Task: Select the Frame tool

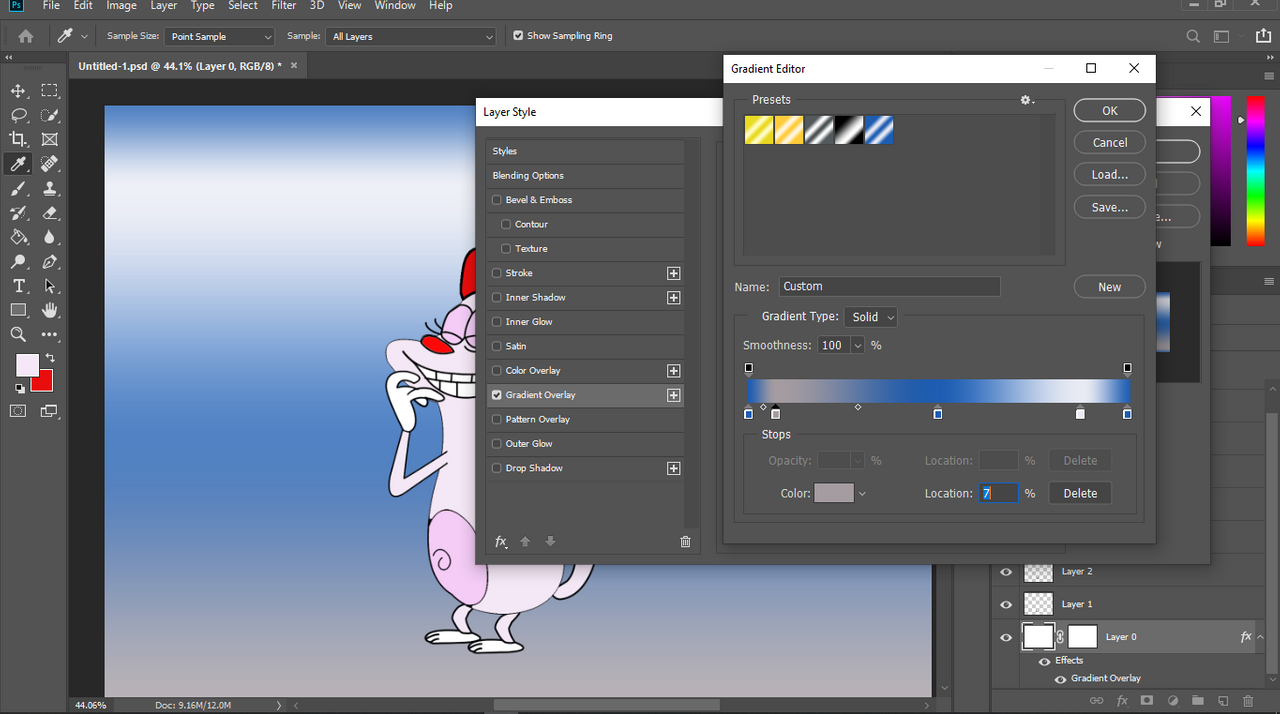Action: click(50, 139)
